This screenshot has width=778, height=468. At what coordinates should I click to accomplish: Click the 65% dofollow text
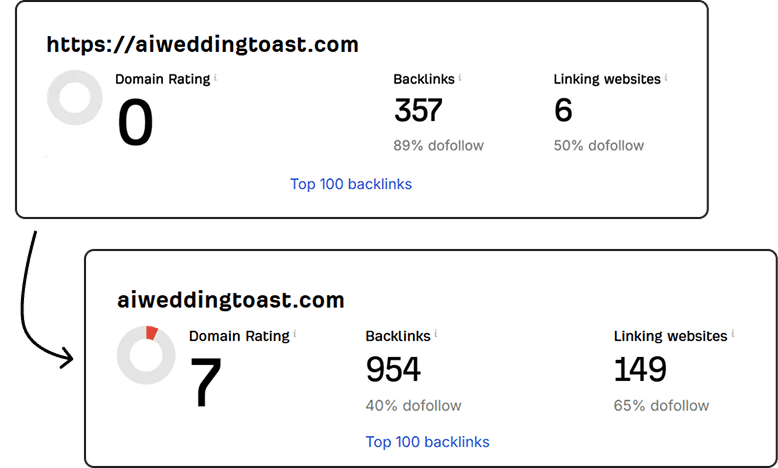(661, 406)
